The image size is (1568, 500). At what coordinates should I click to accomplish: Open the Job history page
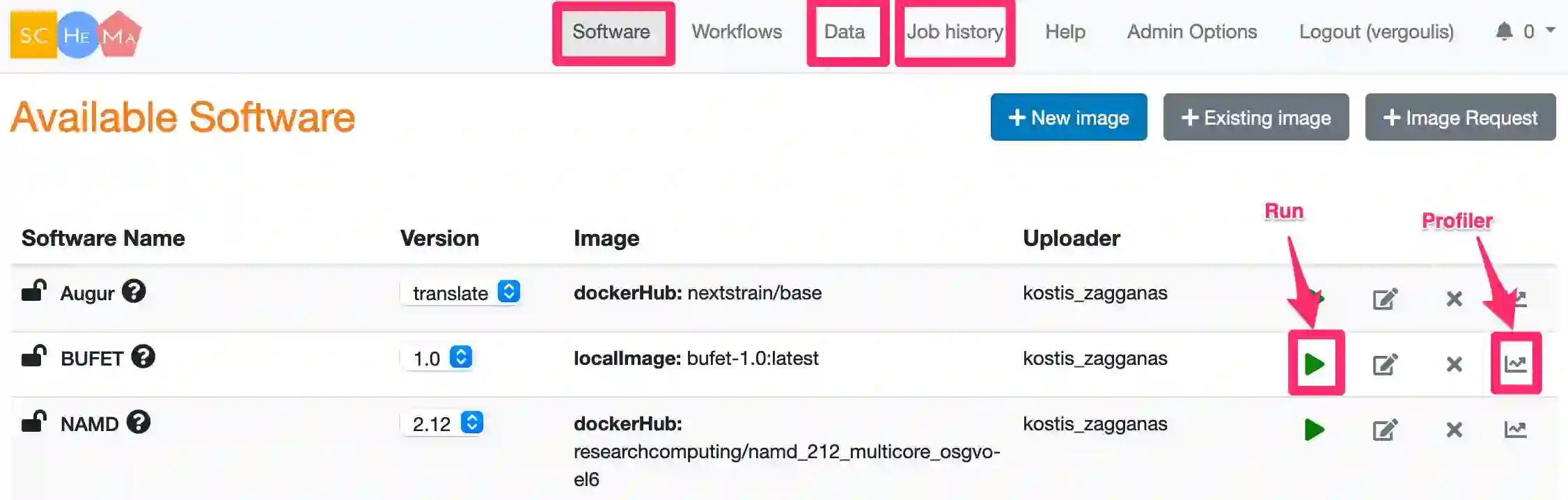tap(955, 31)
